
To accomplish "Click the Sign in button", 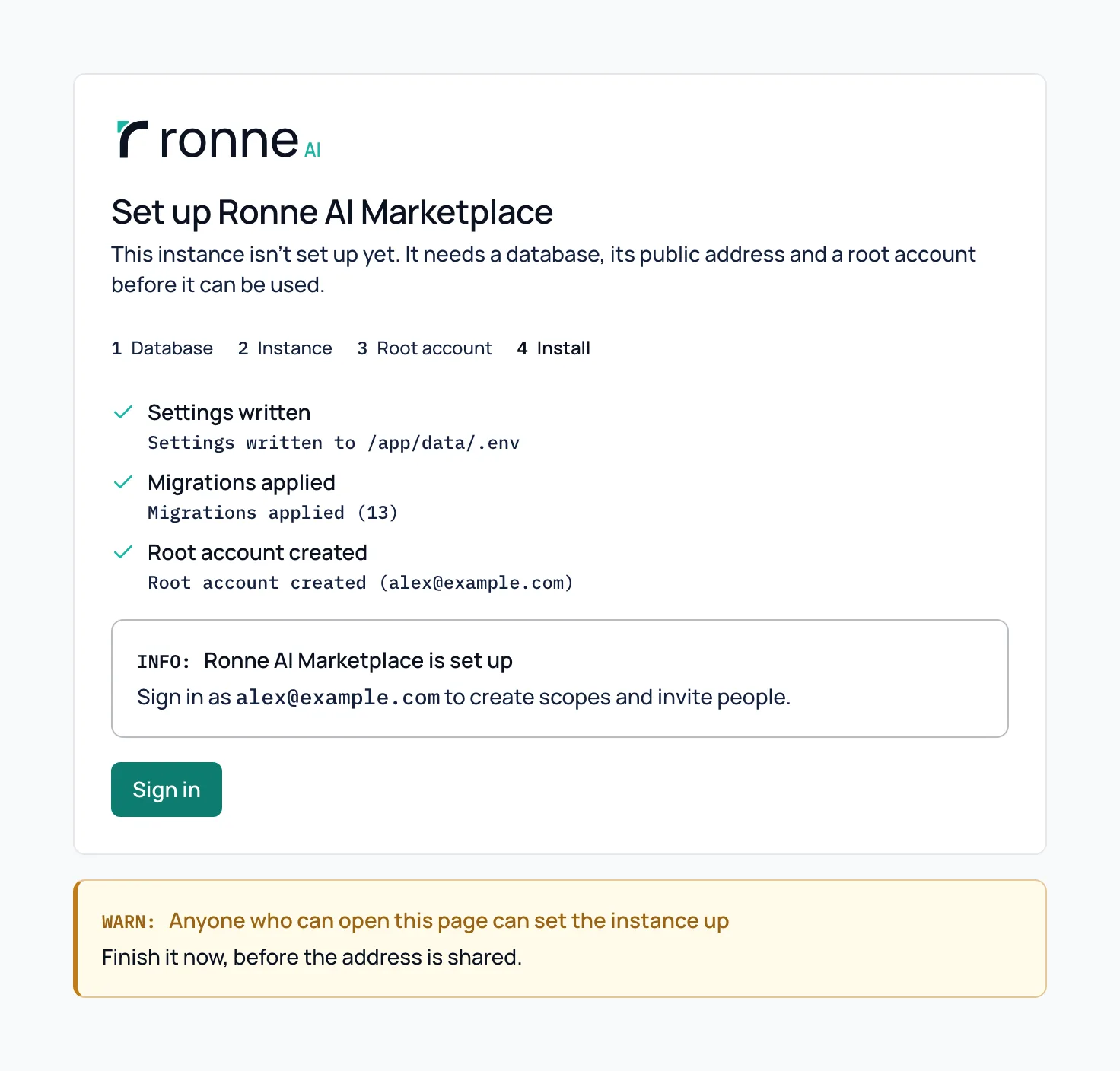I will click(x=167, y=790).
